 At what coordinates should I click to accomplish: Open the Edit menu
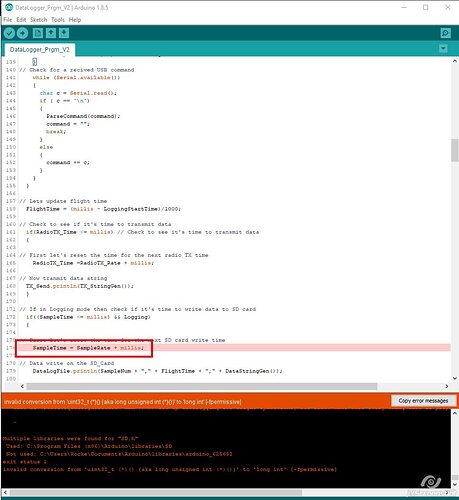tap(21, 20)
